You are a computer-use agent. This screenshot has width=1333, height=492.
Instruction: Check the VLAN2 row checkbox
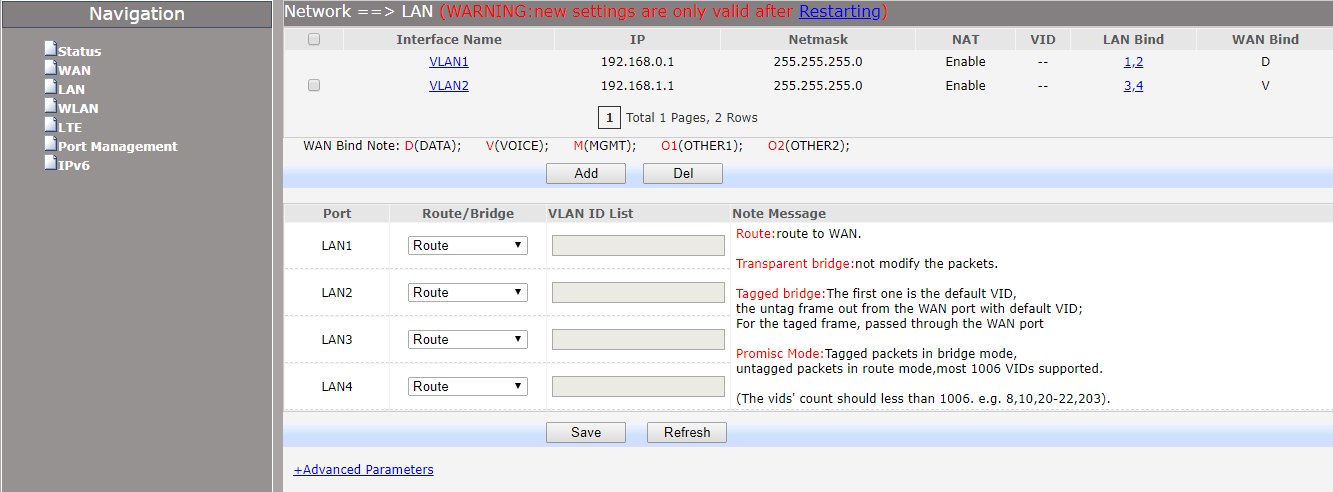314,86
